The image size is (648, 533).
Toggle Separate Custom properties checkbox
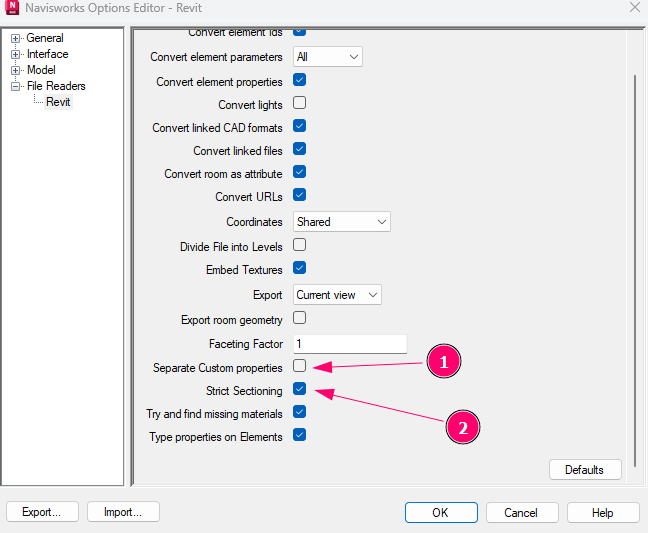pos(299,366)
